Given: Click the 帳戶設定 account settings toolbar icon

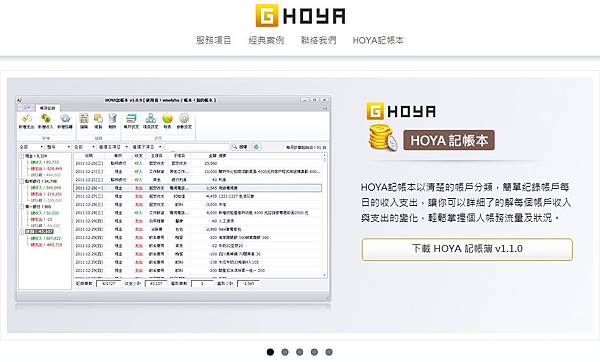Looking at the screenshot, I should point(131,121).
